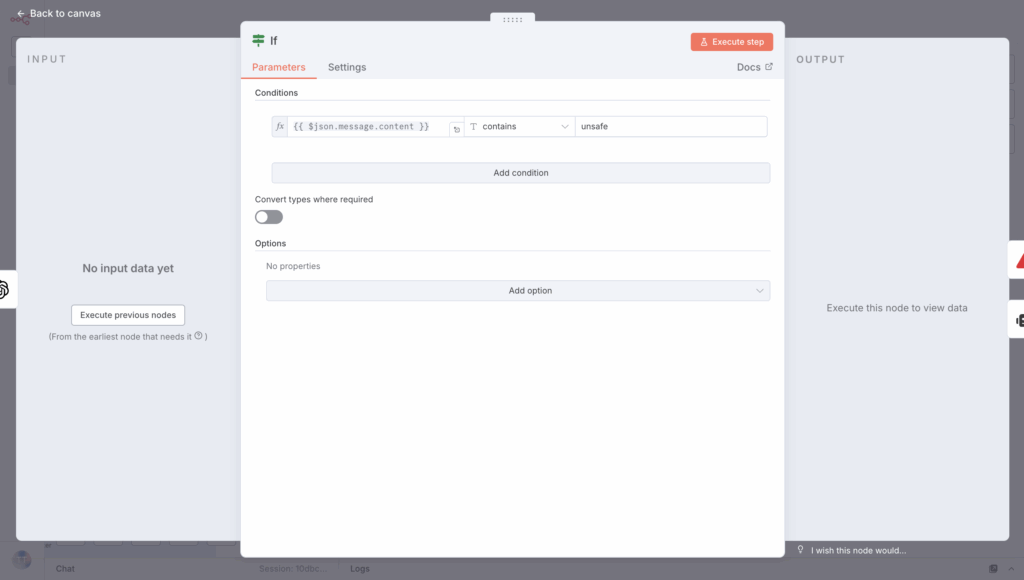Click the help question mark under Execute previous nodes
This screenshot has width=1024, height=580.
click(x=198, y=337)
